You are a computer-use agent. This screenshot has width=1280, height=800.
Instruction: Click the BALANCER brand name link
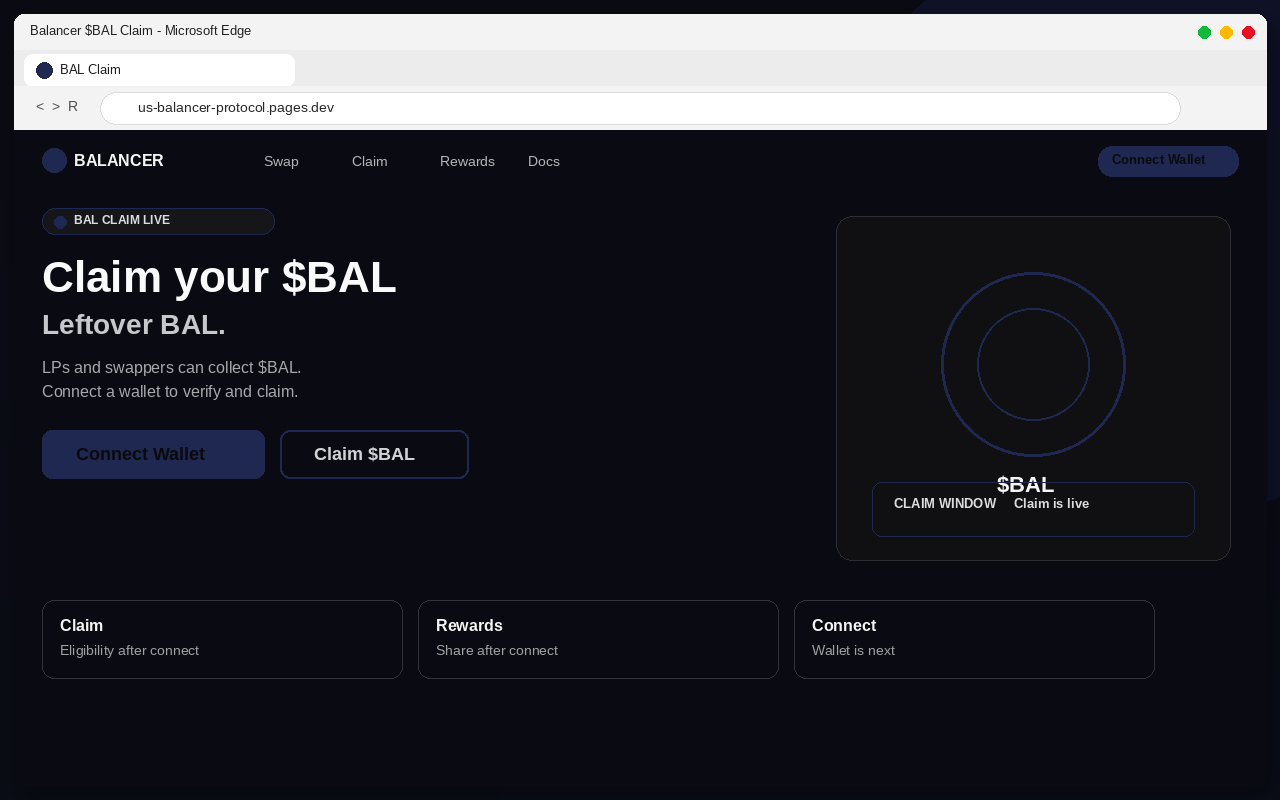tap(119, 160)
